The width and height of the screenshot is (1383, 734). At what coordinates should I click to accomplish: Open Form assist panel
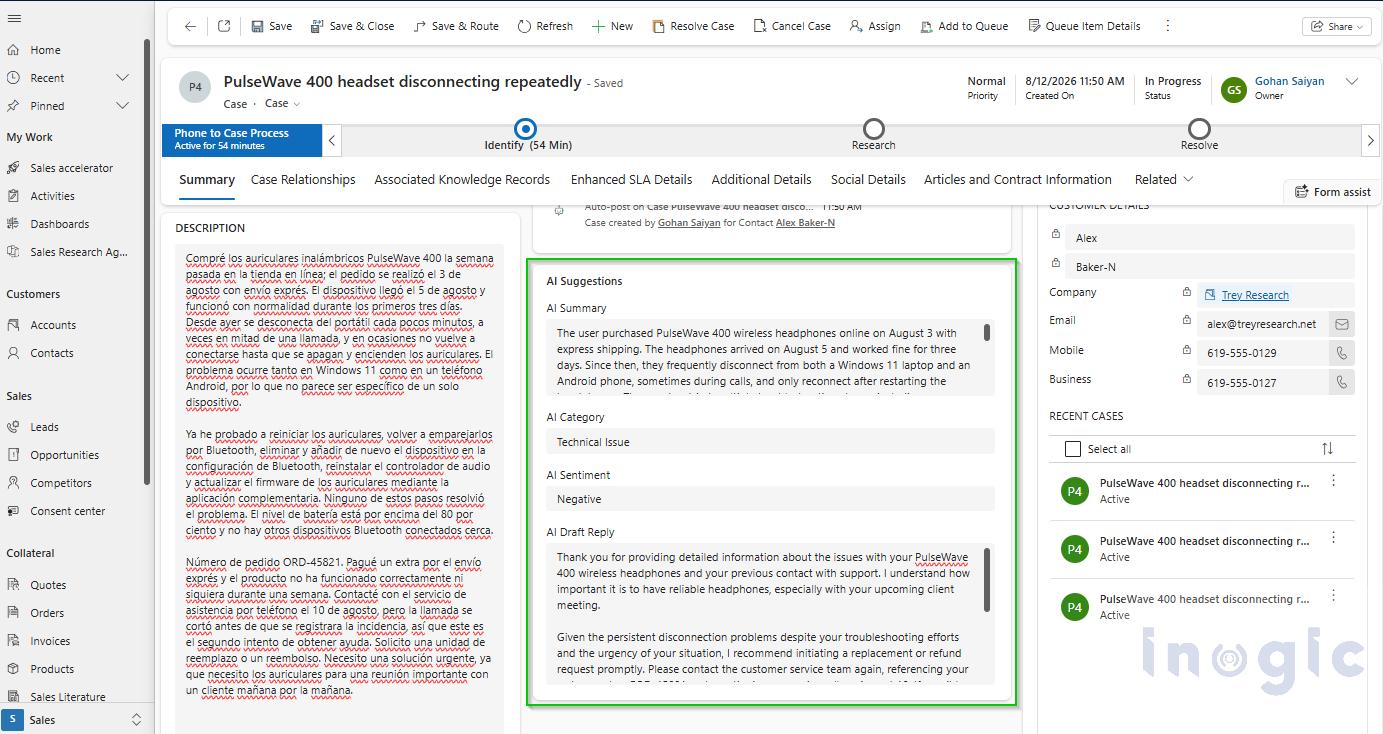tap(1332, 192)
